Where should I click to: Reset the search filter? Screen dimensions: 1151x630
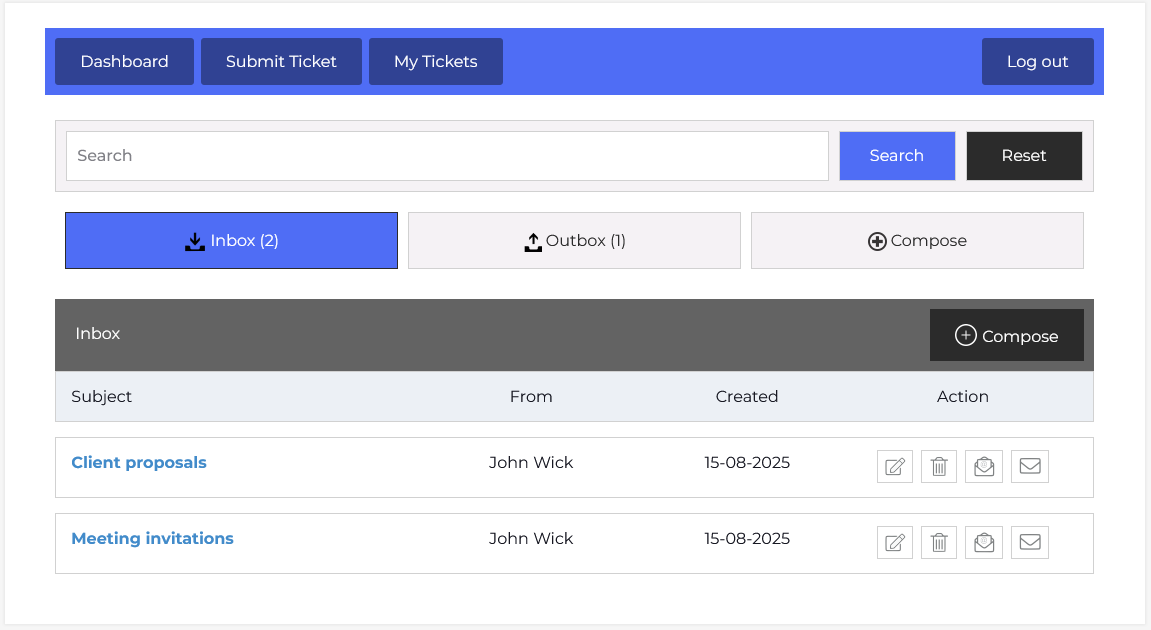coord(1024,156)
